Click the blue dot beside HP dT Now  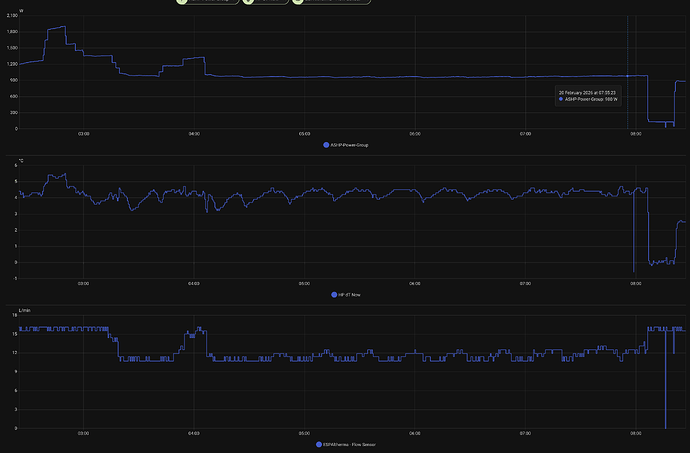pyautogui.click(x=334, y=294)
